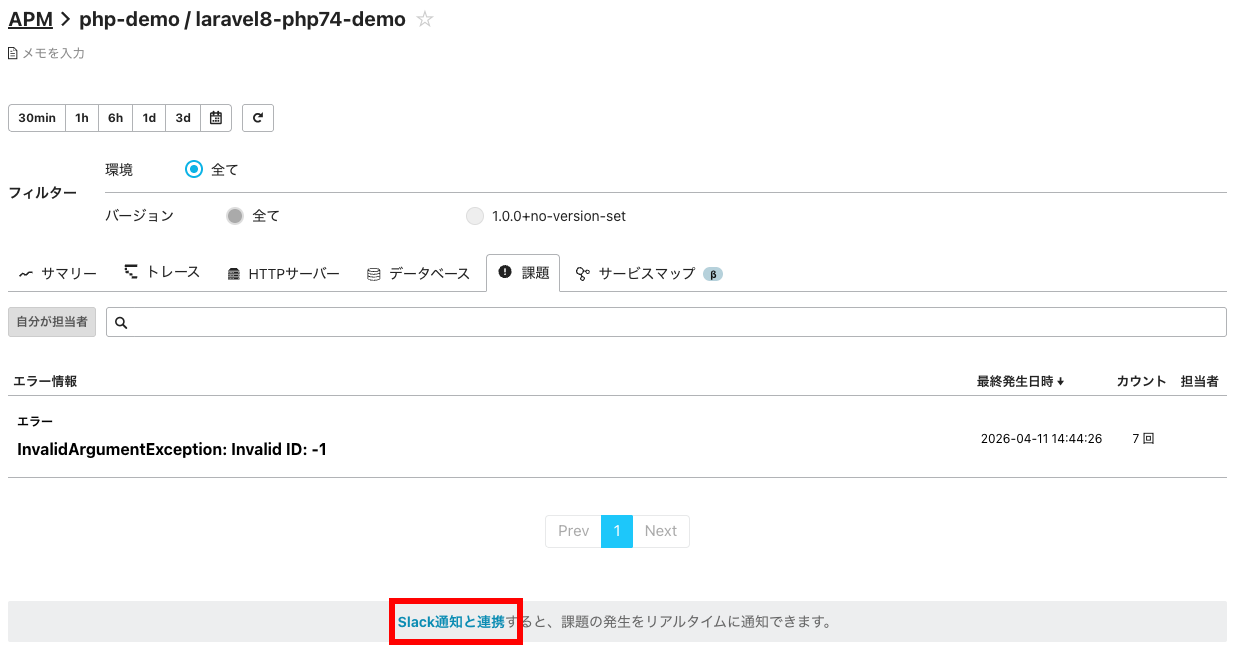1233x651 pixels.
Task: Click timestamp 2026-04-11 14:44:26
Action: tap(1041, 438)
